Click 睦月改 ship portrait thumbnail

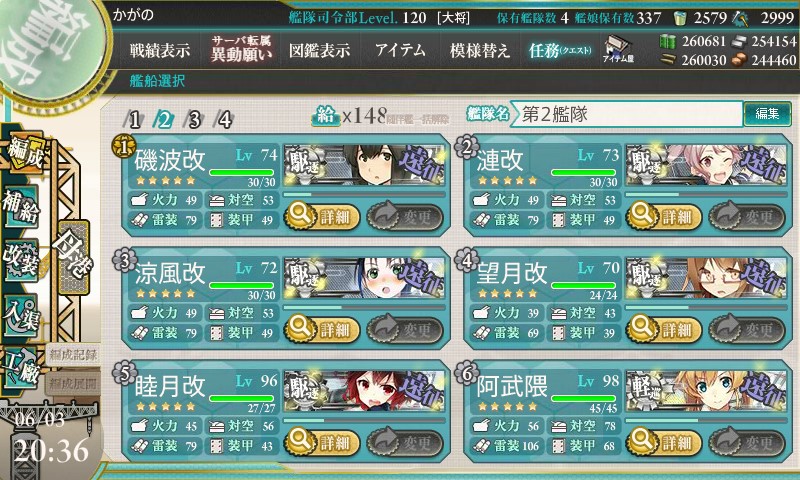click(x=364, y=391)
